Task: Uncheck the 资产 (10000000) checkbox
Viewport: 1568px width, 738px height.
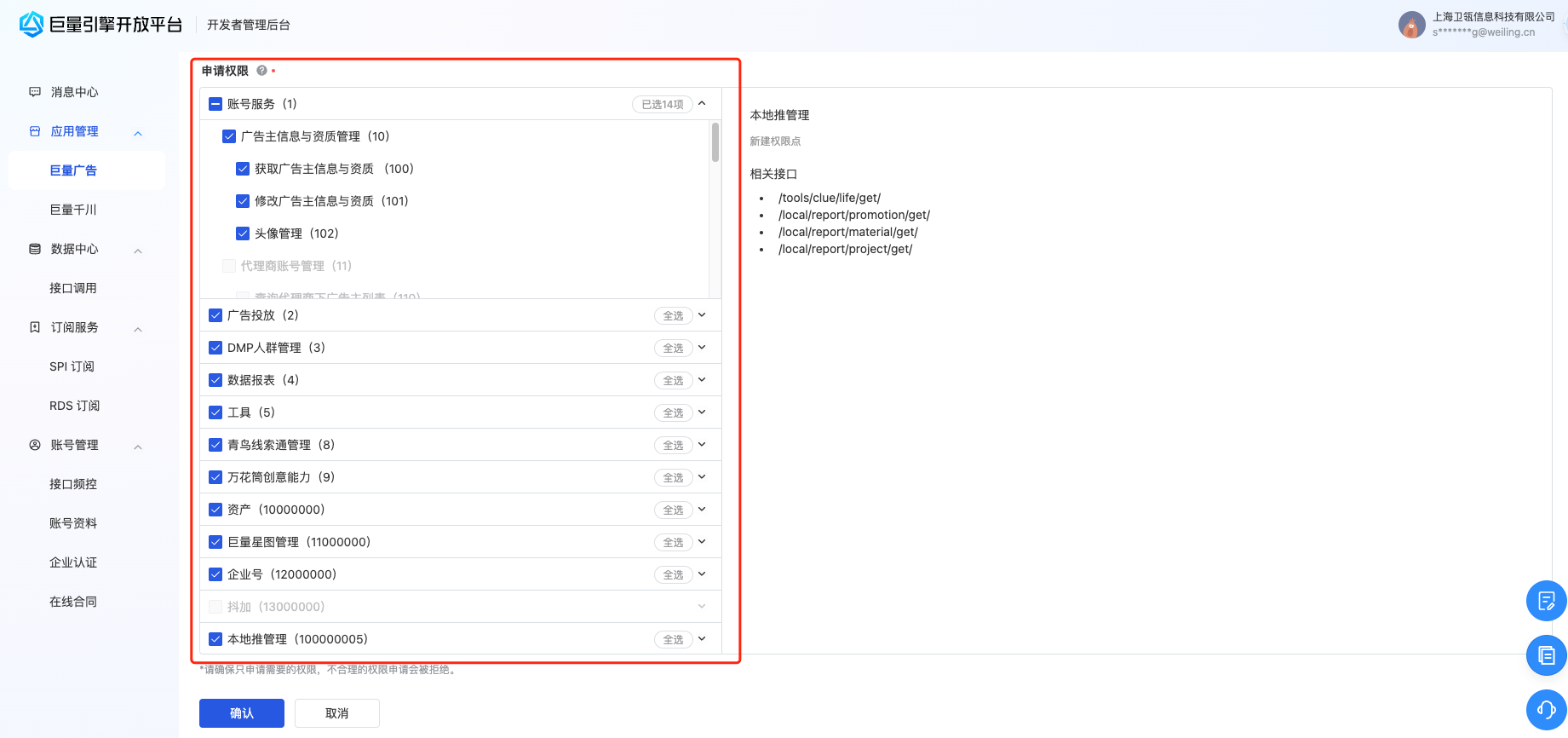Action: coord(215,510)
